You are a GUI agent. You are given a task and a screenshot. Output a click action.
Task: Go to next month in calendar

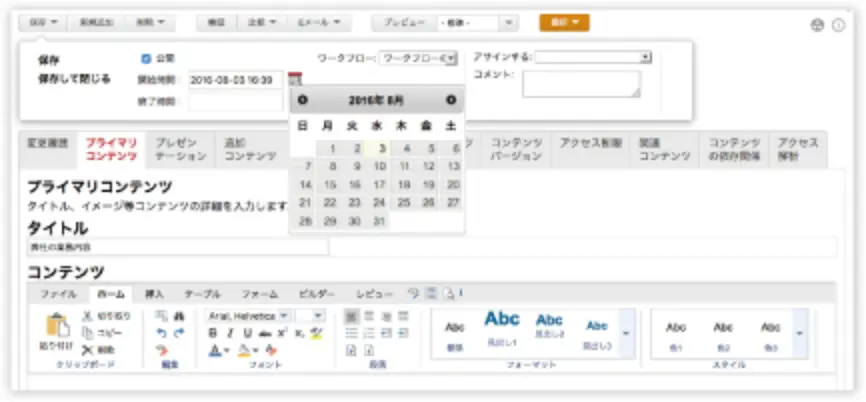451,100
